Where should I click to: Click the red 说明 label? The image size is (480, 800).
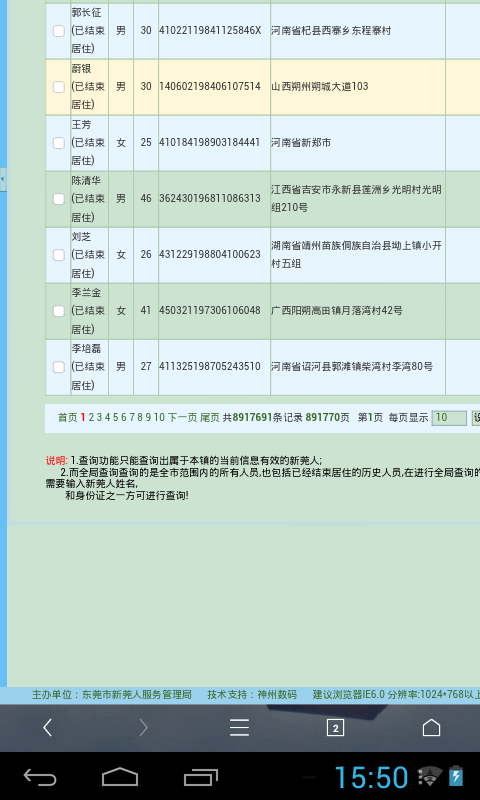(x=56, y=461)
